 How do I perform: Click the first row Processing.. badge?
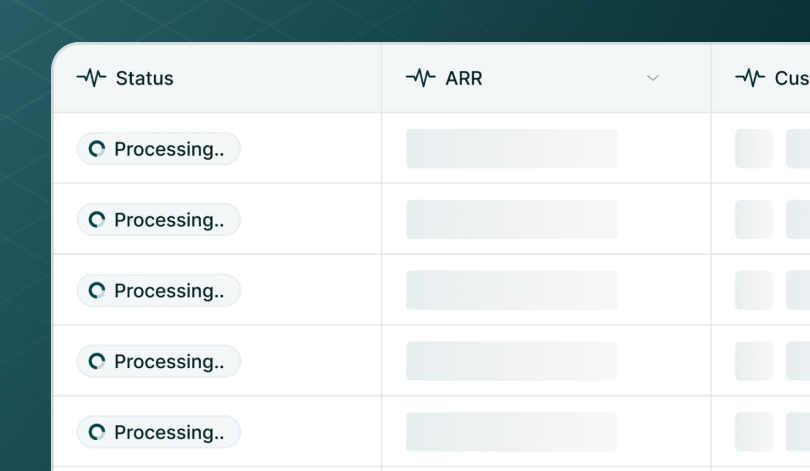(x=159, y=149)
